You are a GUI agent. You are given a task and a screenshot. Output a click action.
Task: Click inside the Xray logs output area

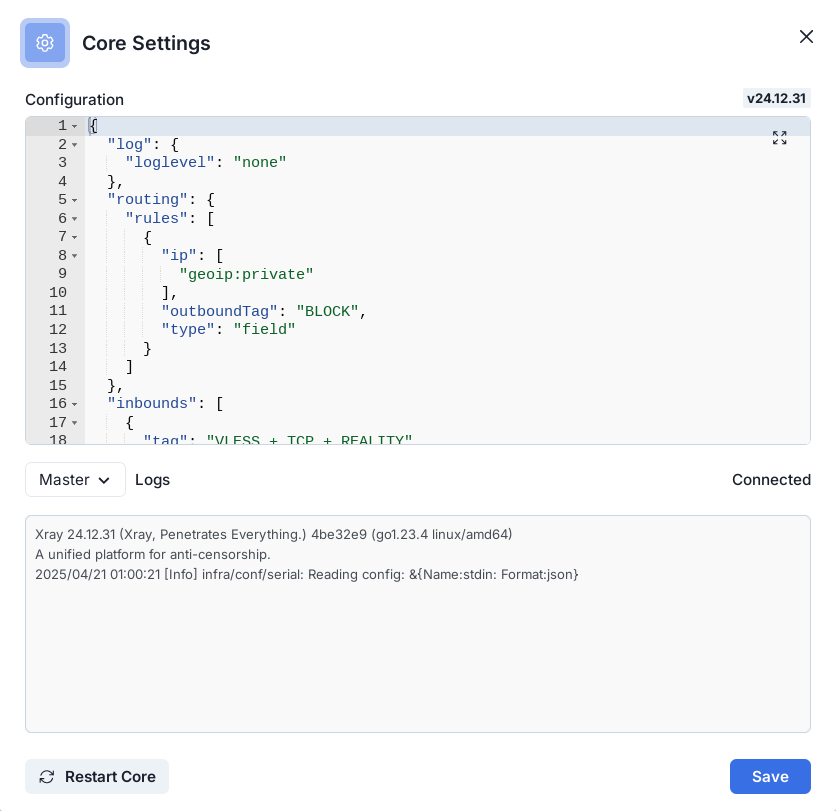[417, 650]
